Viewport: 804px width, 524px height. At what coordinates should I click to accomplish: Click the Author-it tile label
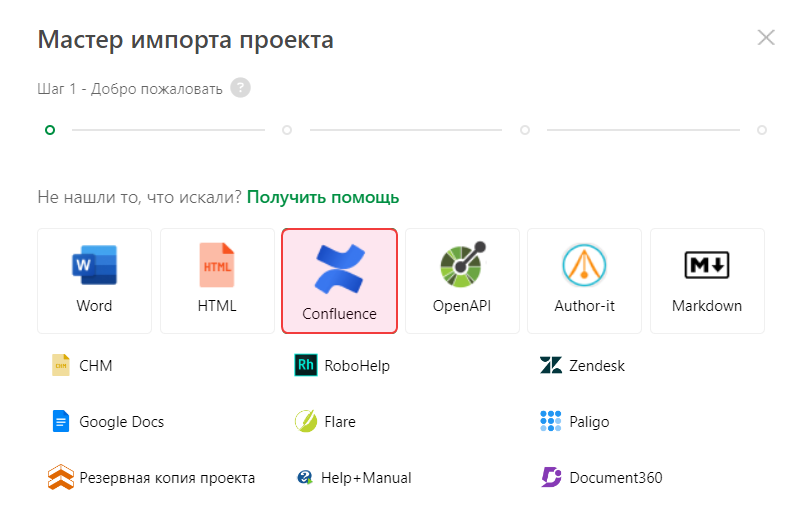(585, 306)
